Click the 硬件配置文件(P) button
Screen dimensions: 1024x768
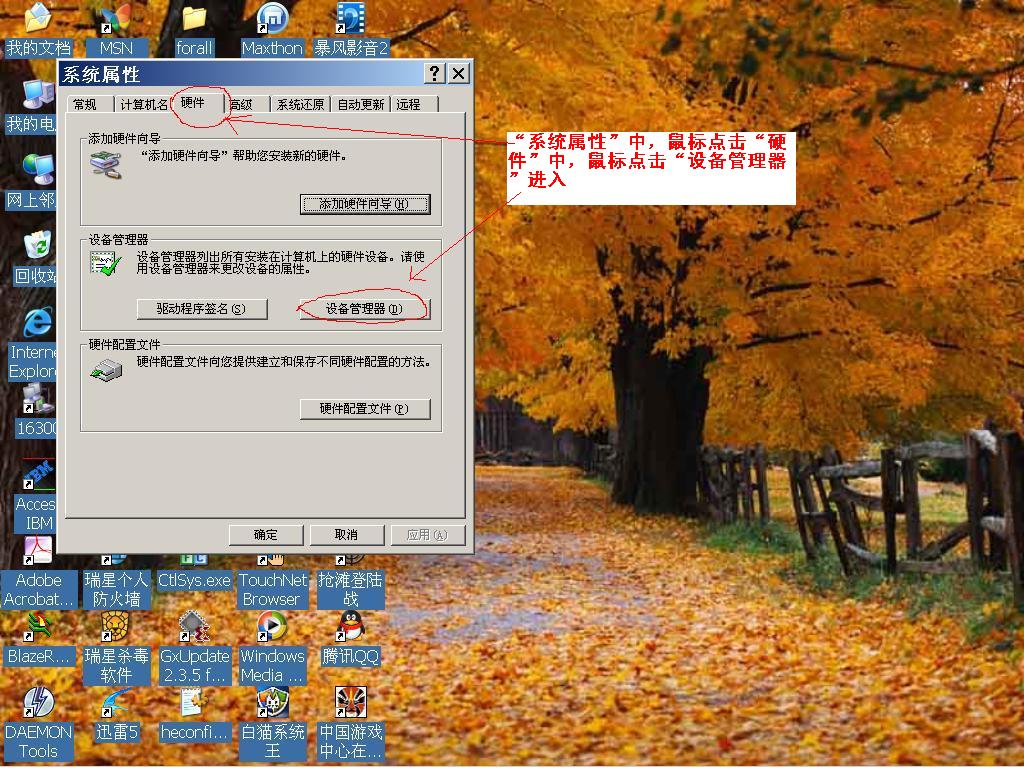coord(365,409)
